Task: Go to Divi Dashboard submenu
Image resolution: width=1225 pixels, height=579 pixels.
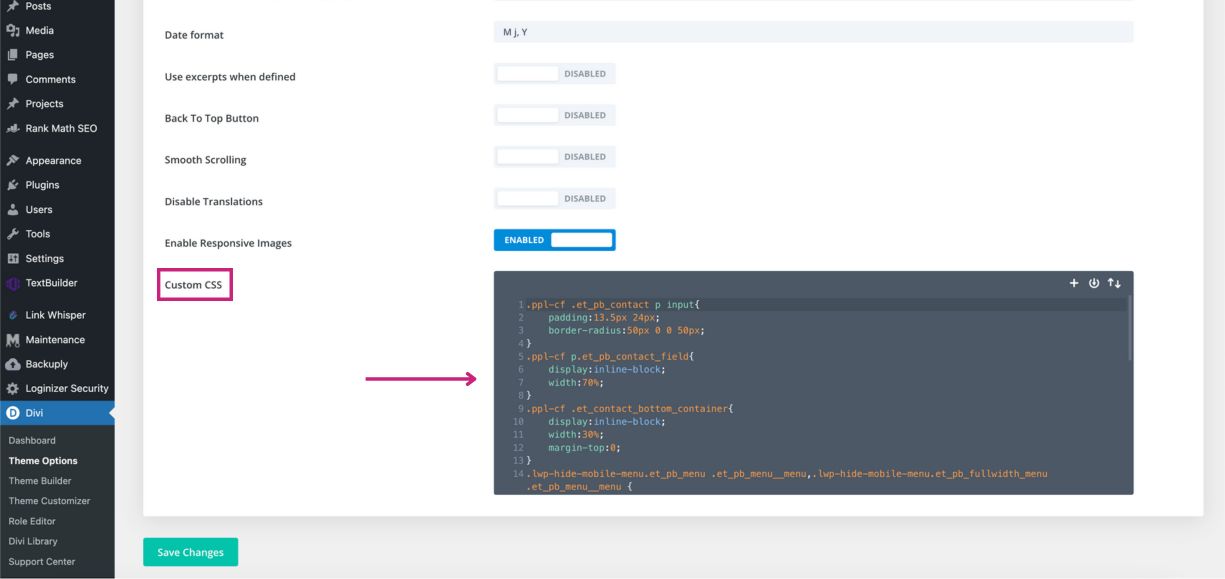Action: pos(32,440)
